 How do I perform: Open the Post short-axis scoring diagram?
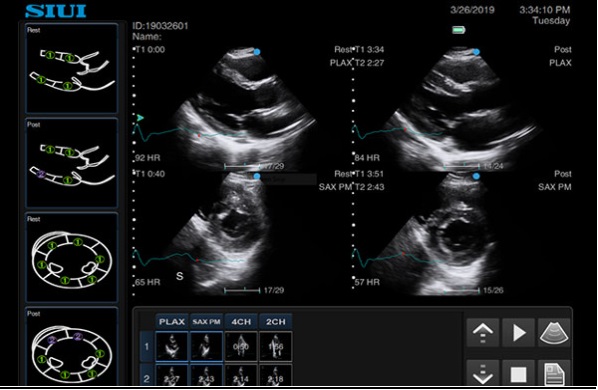(71, 346)
